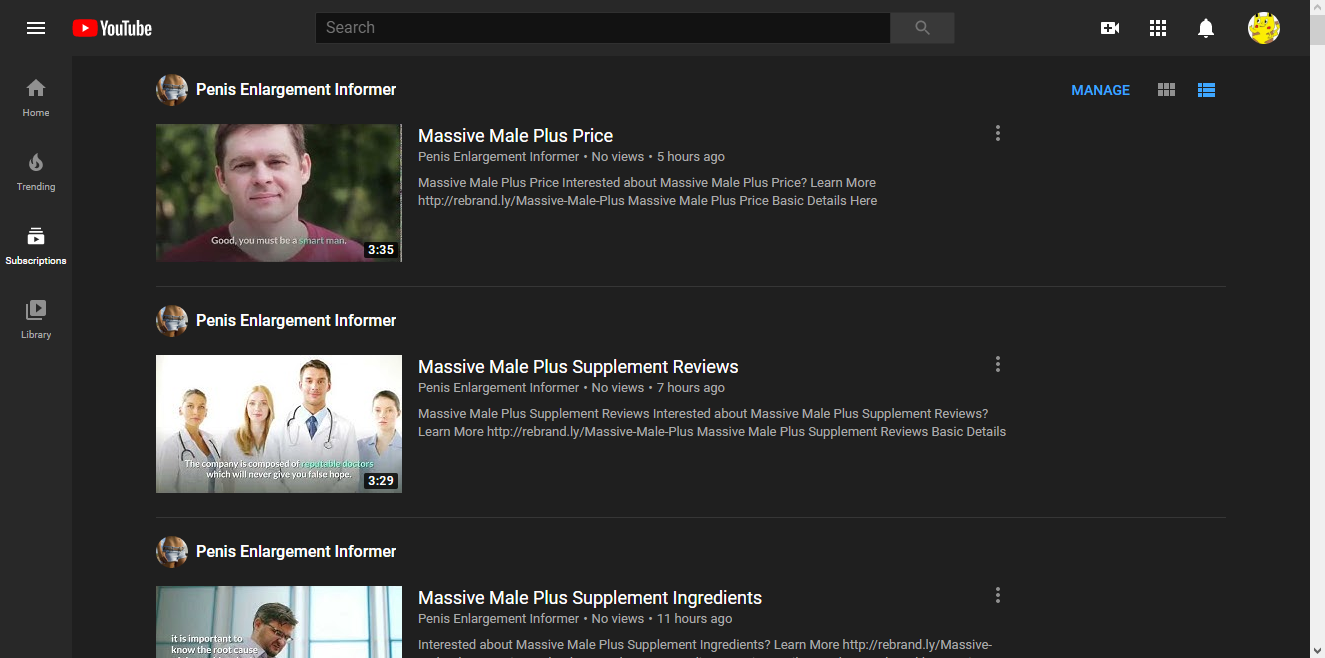1325x658 pixels.
Task: Click the '5 hours ago' text
Action: tap(691, 157)
